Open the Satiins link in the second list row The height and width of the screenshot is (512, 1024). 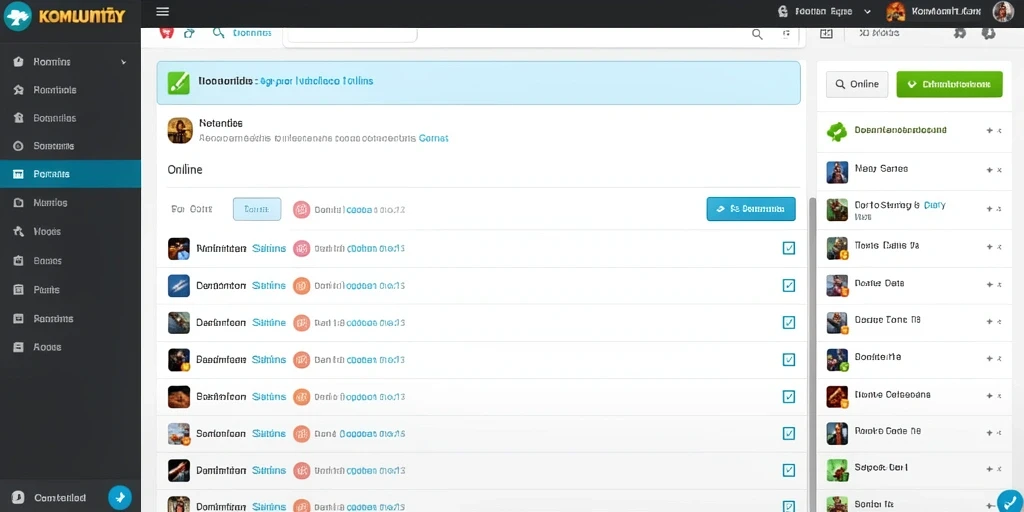268,285
